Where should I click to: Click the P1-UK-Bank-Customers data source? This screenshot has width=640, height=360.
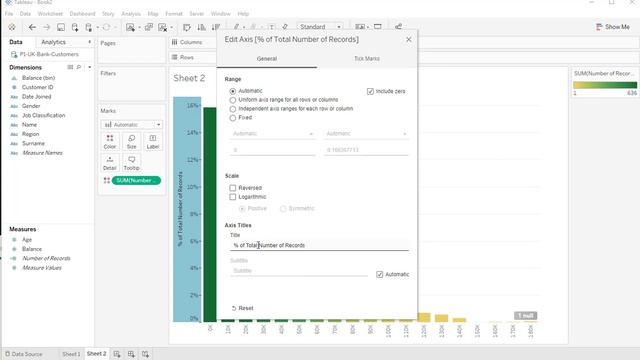(x=49, y=54)
